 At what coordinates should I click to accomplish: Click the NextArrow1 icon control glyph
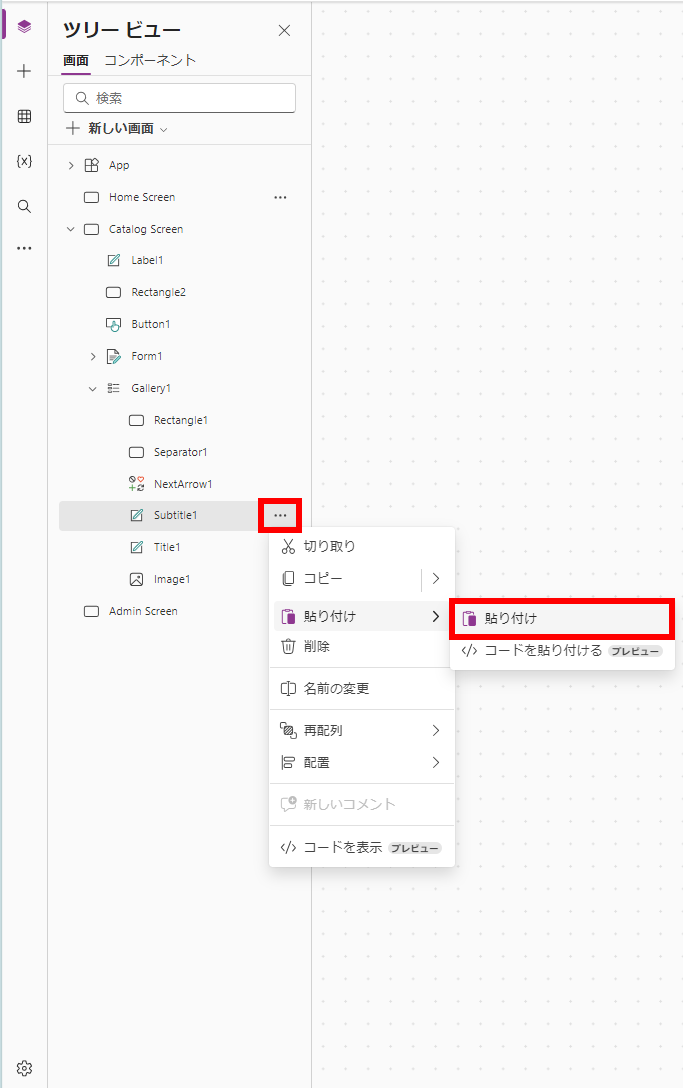click(137, 484)
